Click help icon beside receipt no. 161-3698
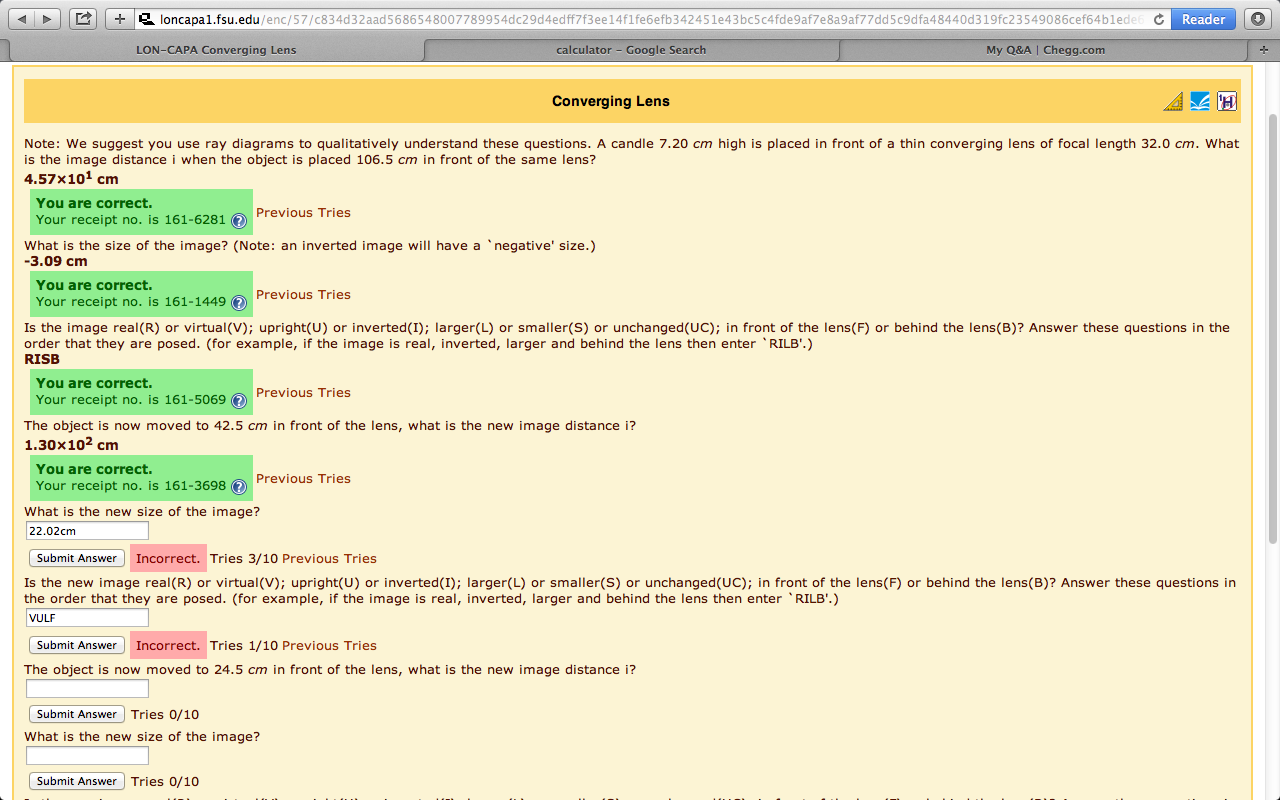This screenshot has width=1280, height=800. (239, 487)
